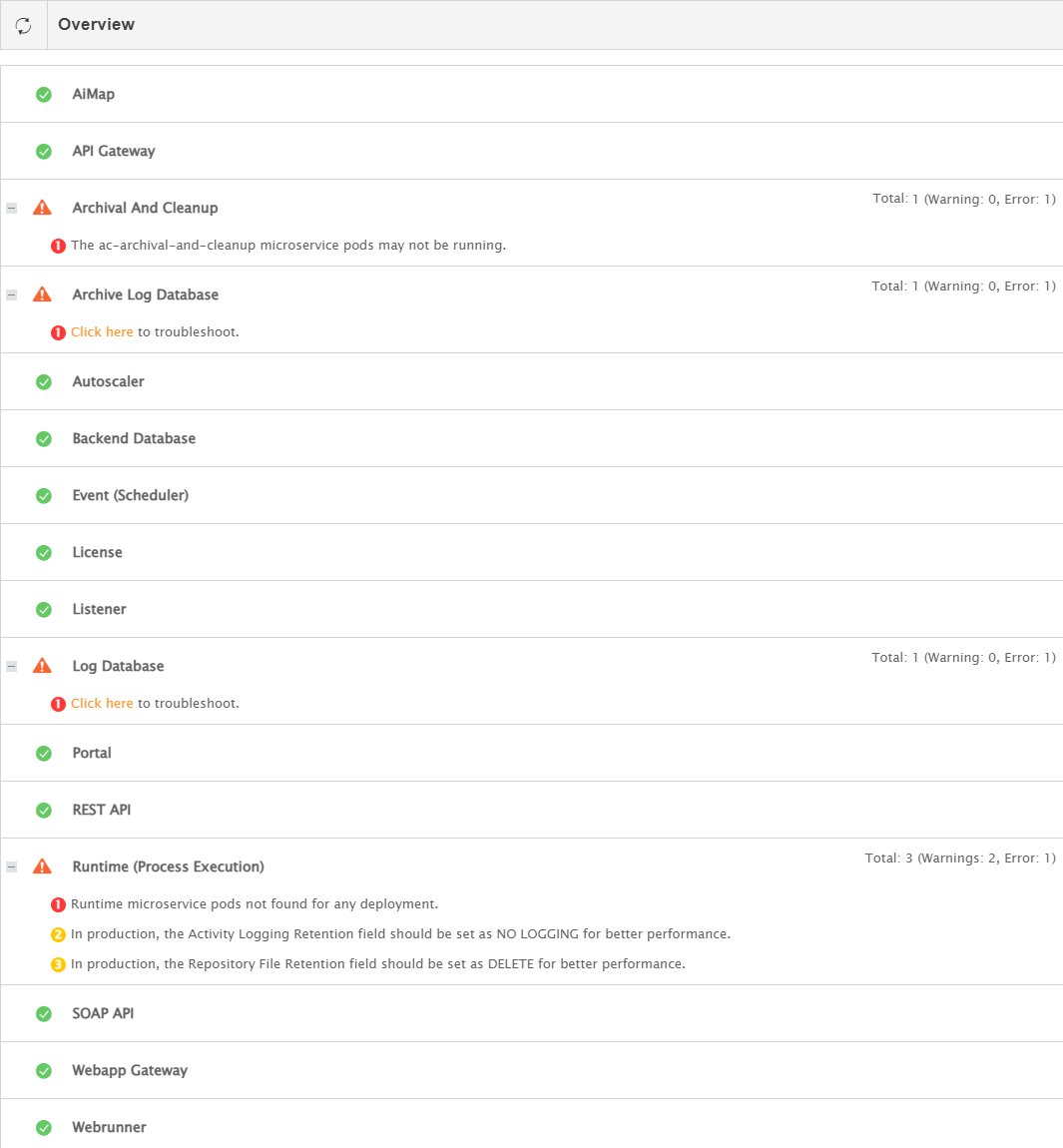
Task: Collapse the Archive Log Database section
Action: [12, 295]
